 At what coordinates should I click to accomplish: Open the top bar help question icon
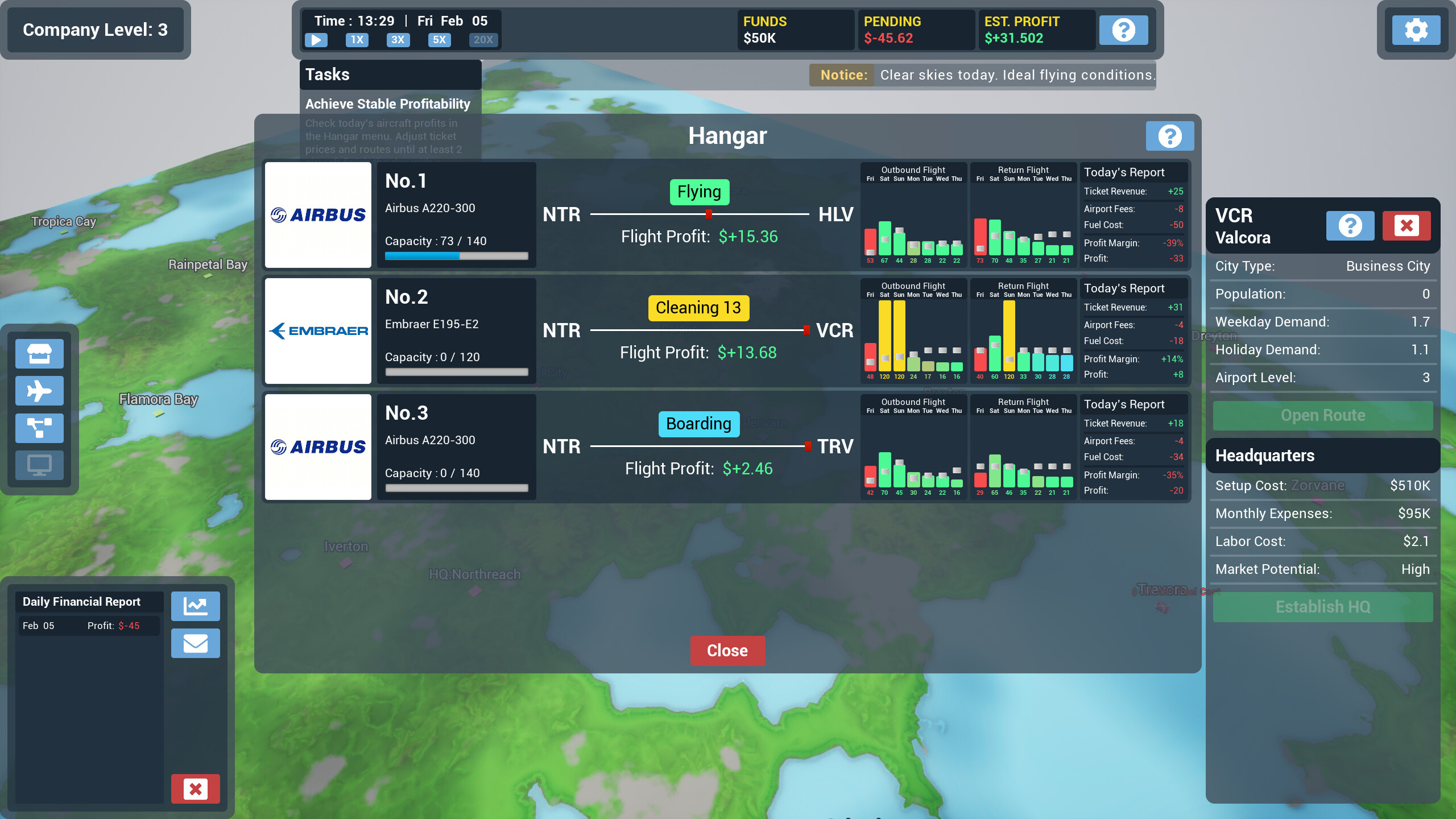click(1124, 30)
